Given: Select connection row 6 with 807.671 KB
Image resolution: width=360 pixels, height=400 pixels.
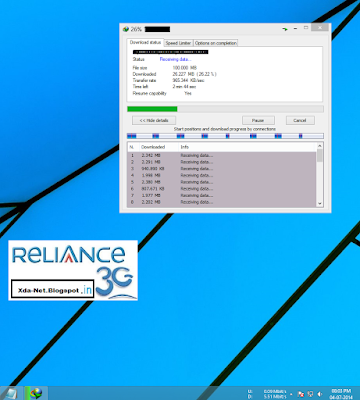Looking at the screenshot, I should (x=222, y=189).
